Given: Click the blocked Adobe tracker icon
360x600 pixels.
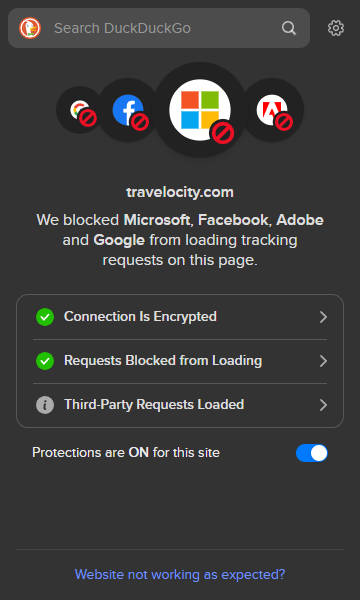Looking at the screenshot, I should point(272,110).
